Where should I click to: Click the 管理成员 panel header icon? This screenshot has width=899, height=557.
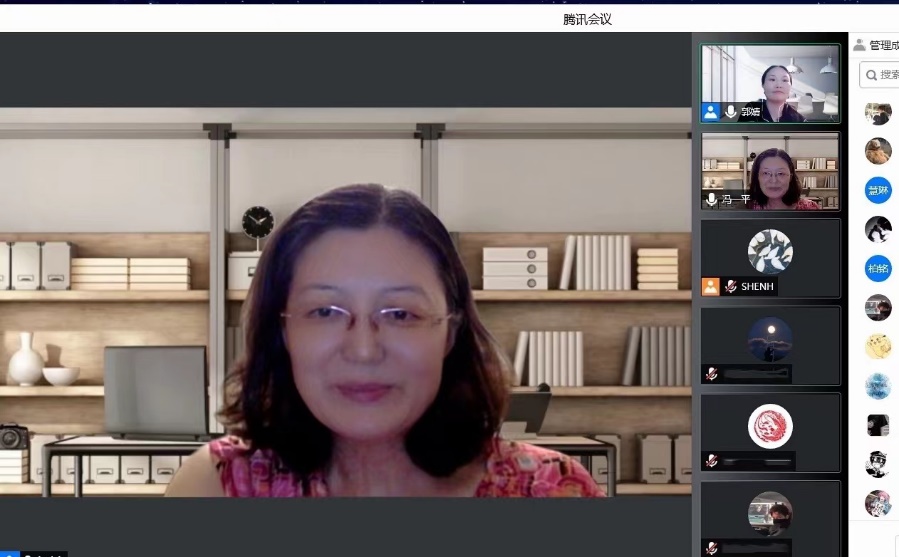coord(859,45)
